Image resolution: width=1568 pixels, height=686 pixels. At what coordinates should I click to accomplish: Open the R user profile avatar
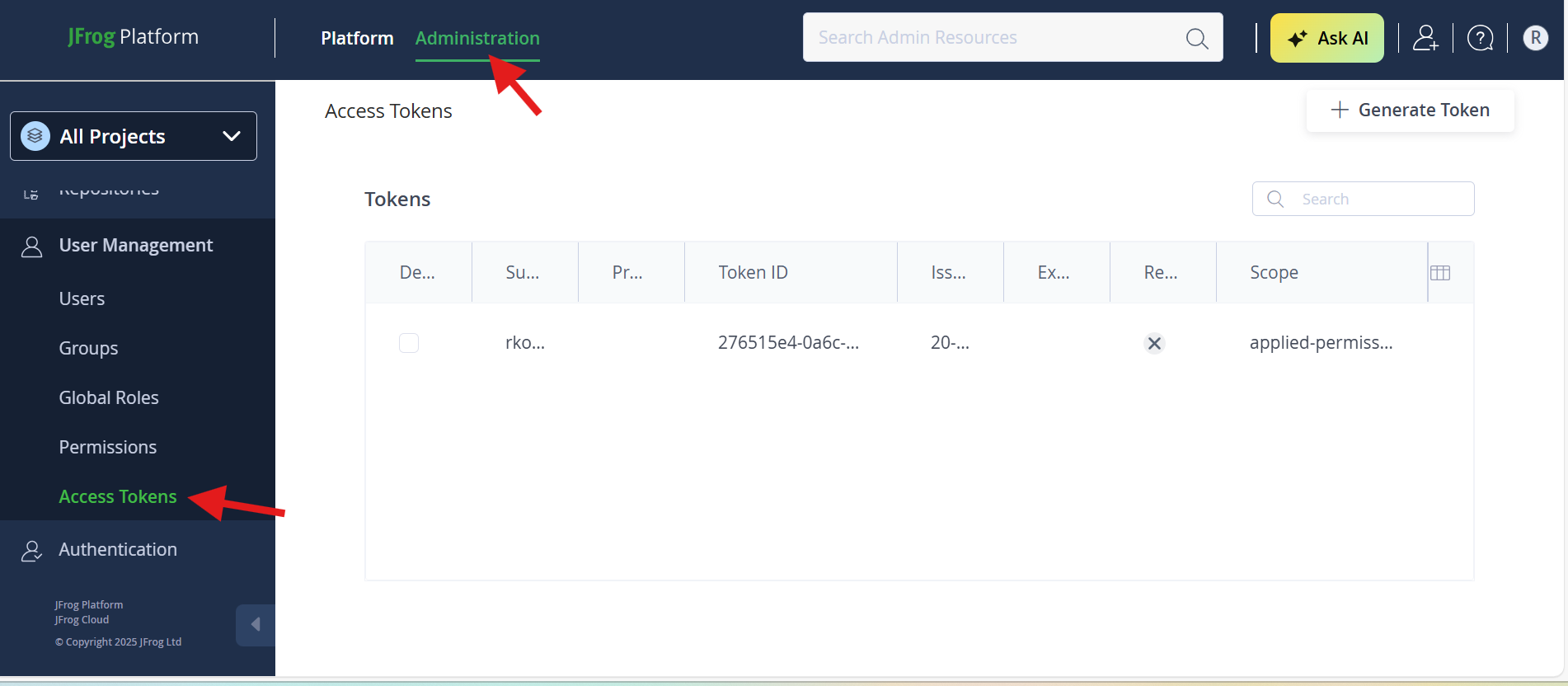pyautogui.click(x=1535, y=38)
